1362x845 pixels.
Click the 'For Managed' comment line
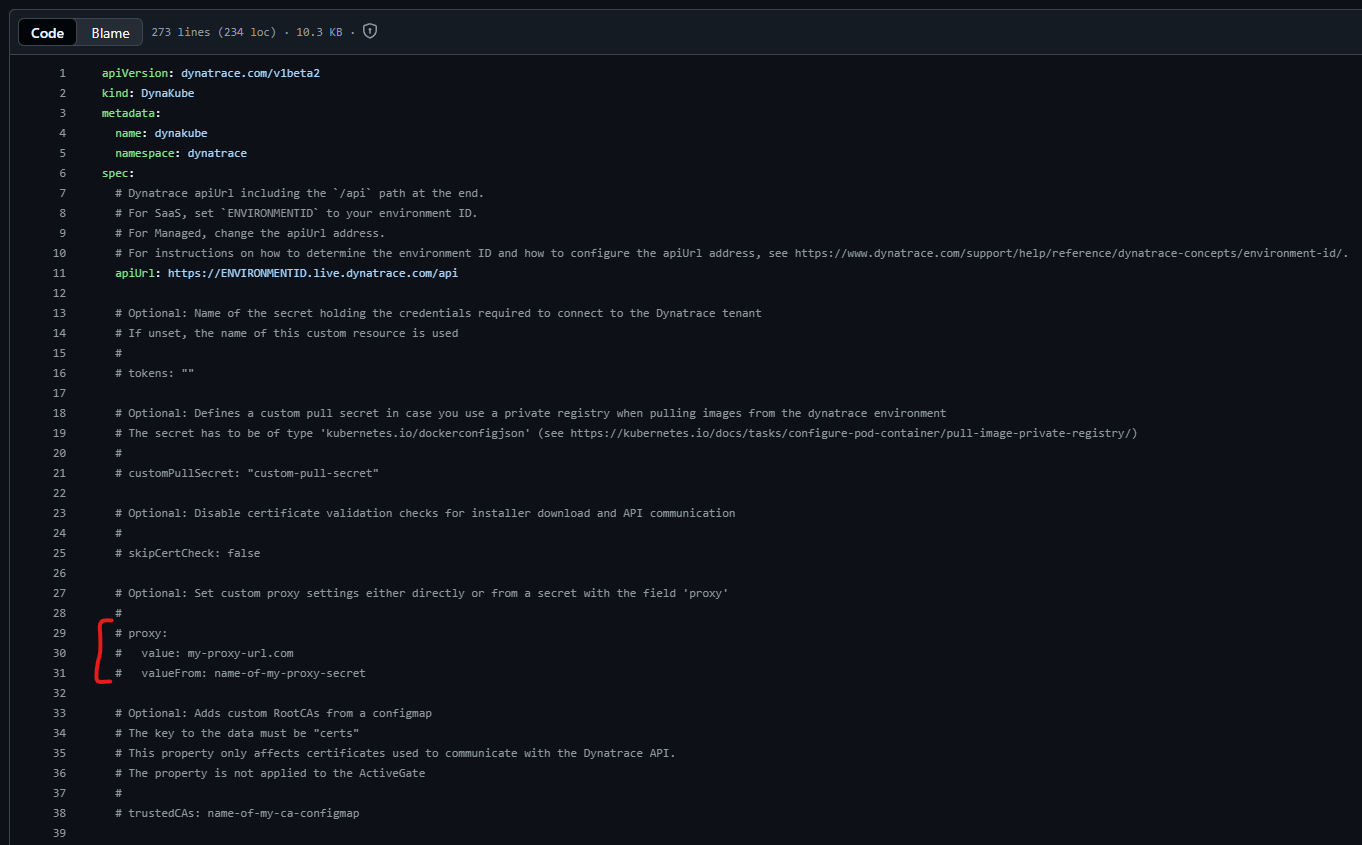(x=250, y=233)
